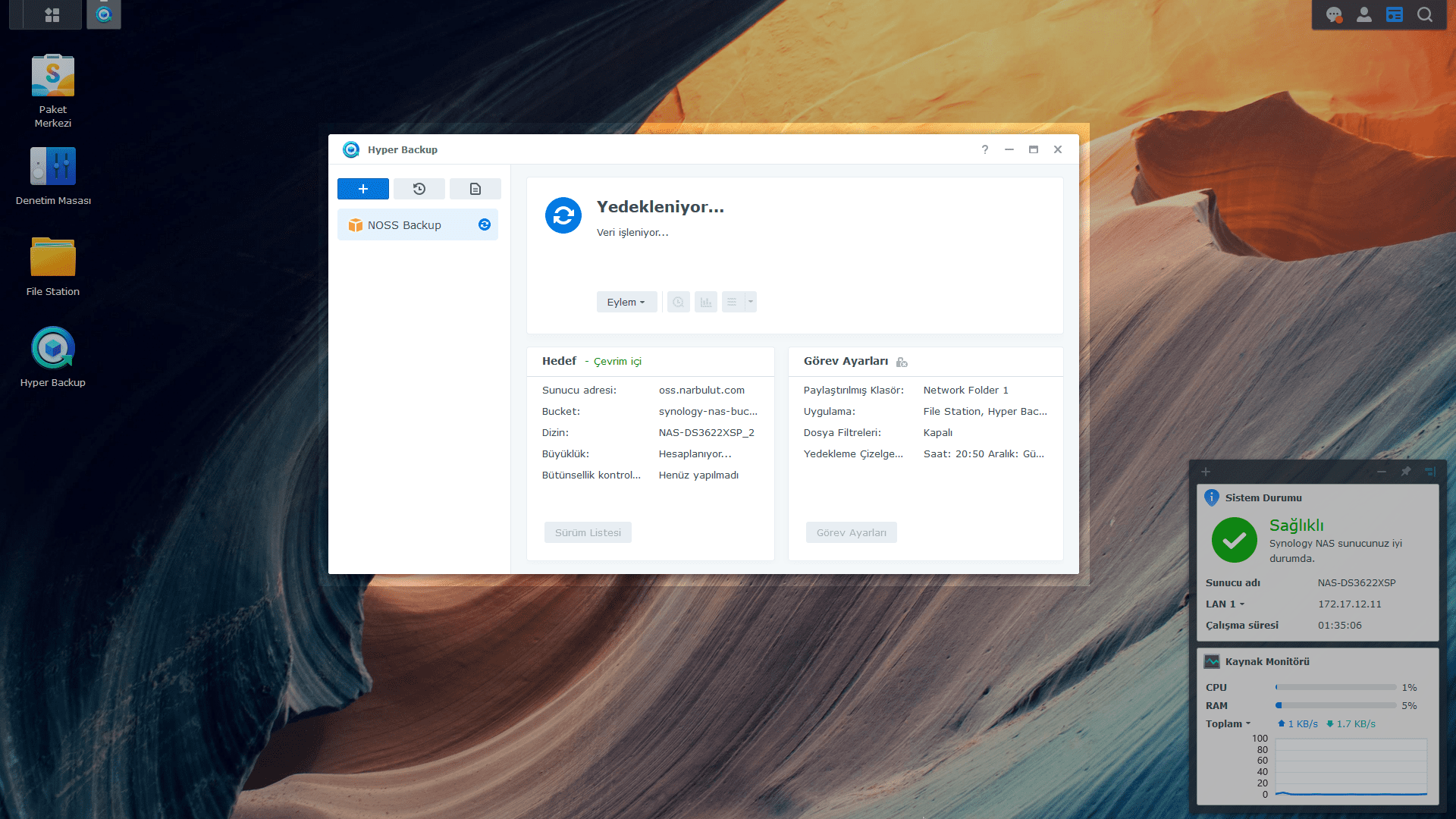Expand the Eylem action dropdown
This screenshot has width=1456, height=819.
tap(626, 302)
